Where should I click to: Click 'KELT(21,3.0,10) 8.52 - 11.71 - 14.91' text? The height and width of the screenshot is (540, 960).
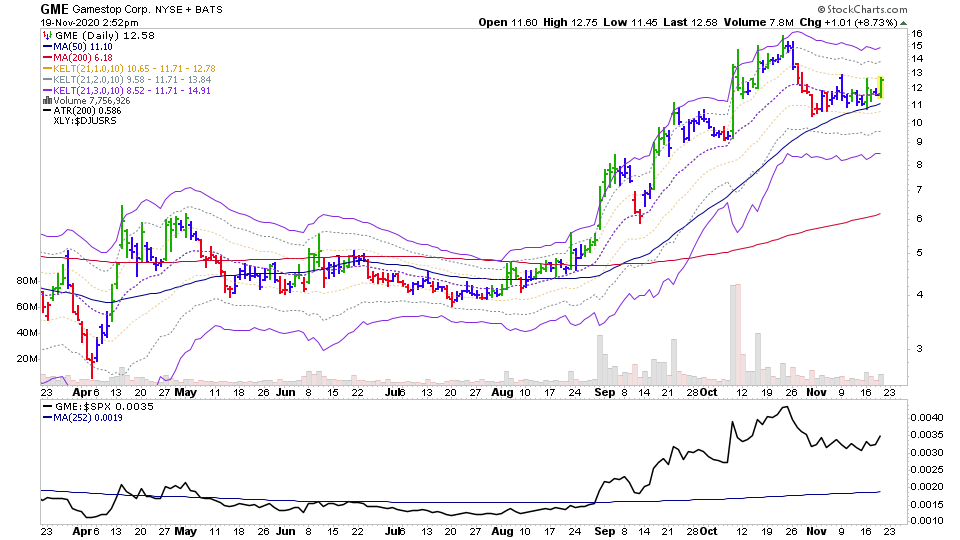132,91
